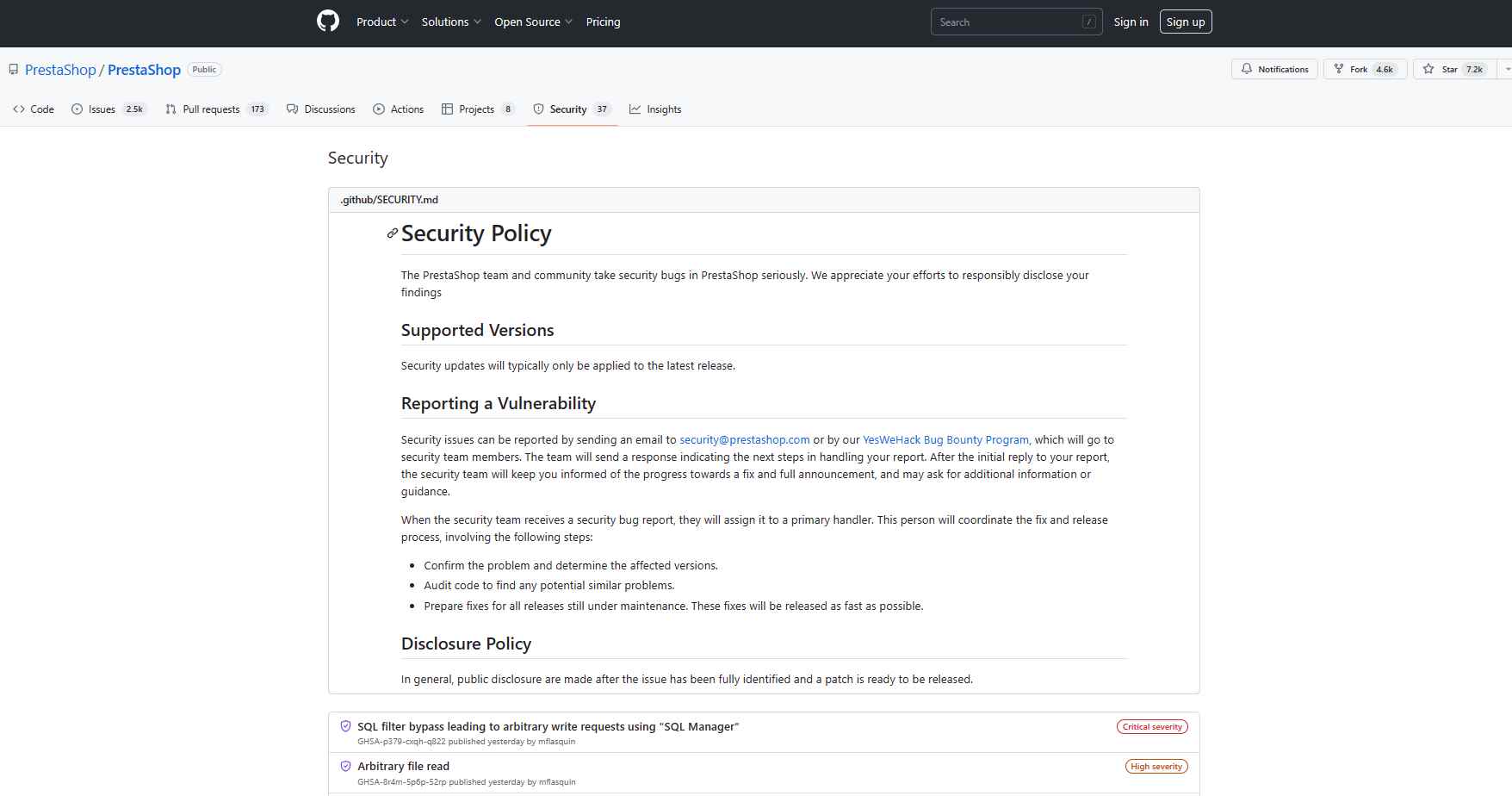1512x796 pixels.
Task: Open the PrestaShop organization link
Action: [x=60, y=70]
